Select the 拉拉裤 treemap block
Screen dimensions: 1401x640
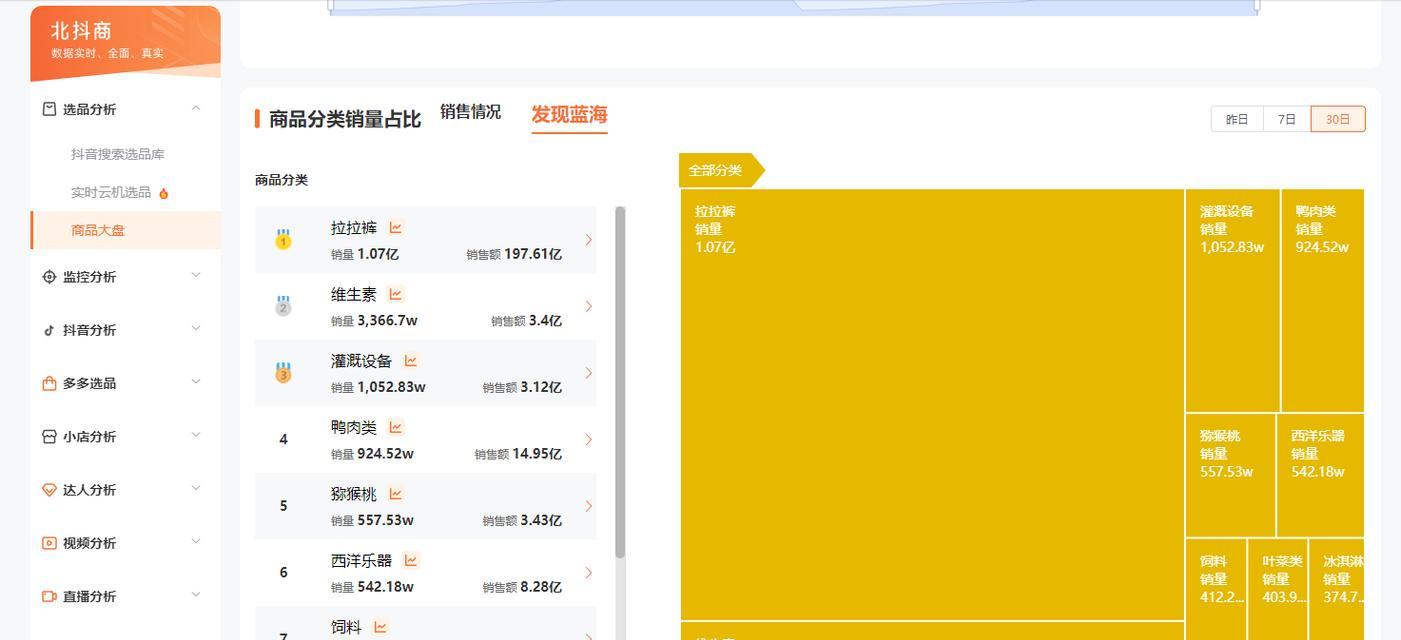(932, 404)
